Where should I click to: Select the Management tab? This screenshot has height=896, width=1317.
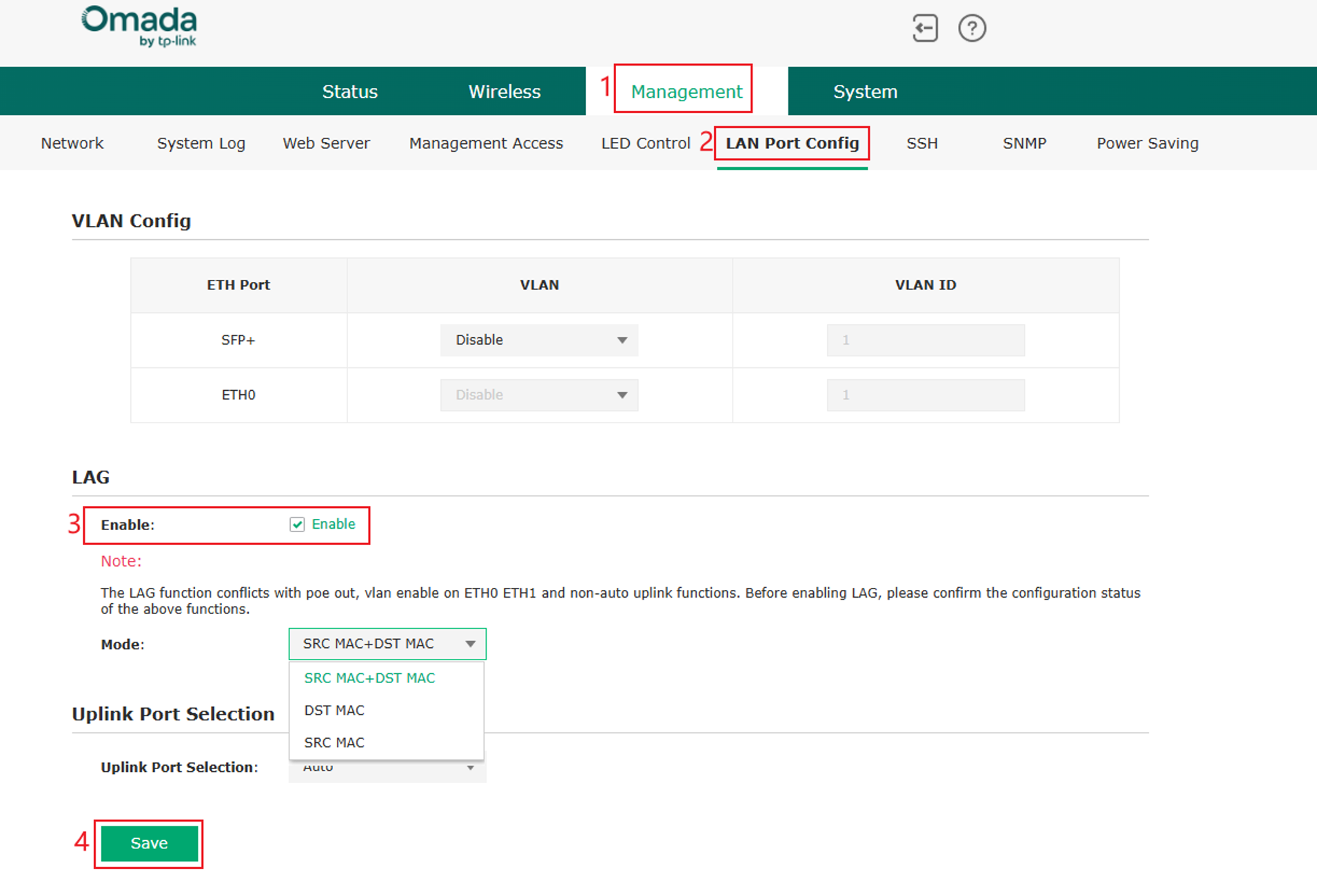tap(686, 92)
